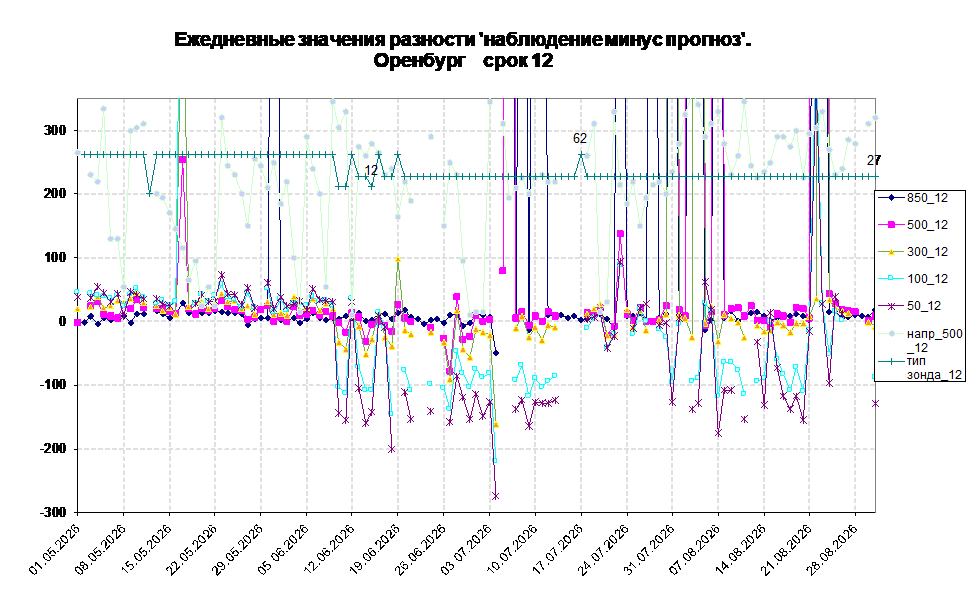976x599 pixels.
Task: Click the x-axis date 07.08.2026
Action: 696,549
